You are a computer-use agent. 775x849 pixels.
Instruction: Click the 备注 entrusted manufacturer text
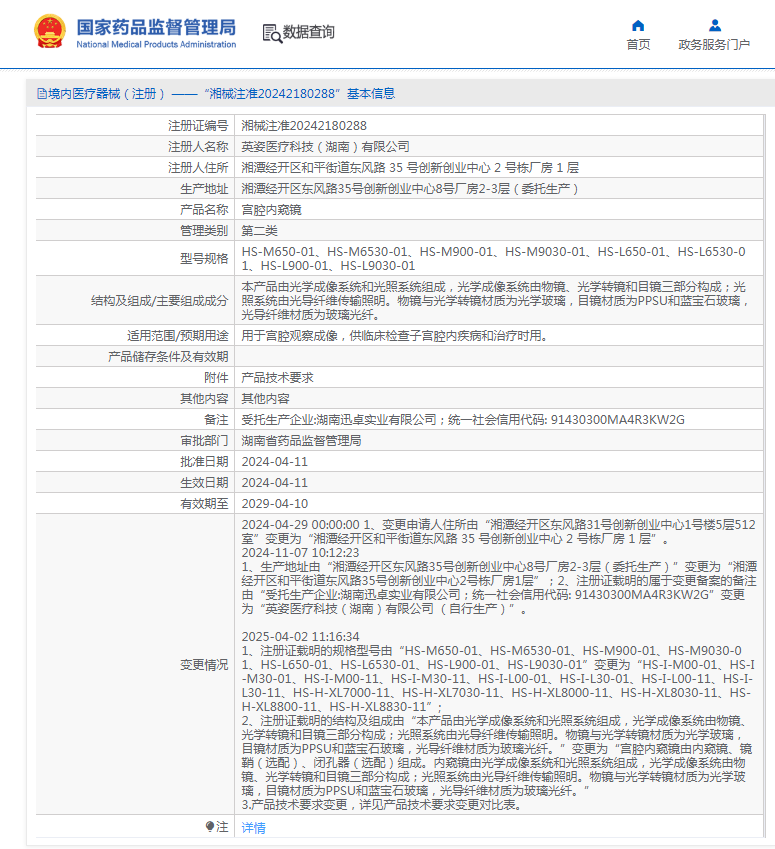pos(463,420)
